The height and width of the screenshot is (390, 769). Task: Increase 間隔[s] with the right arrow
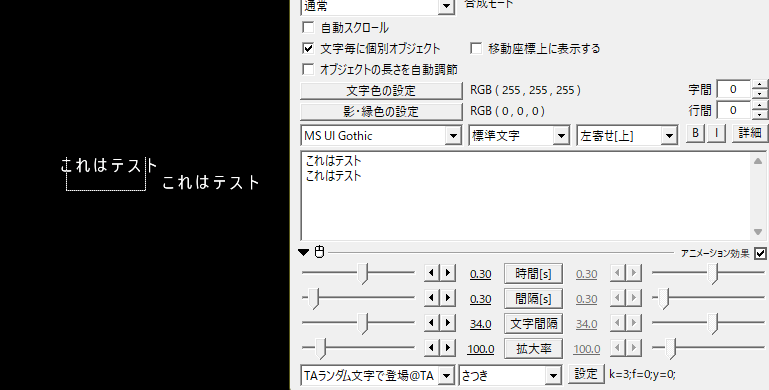point(447,298)
